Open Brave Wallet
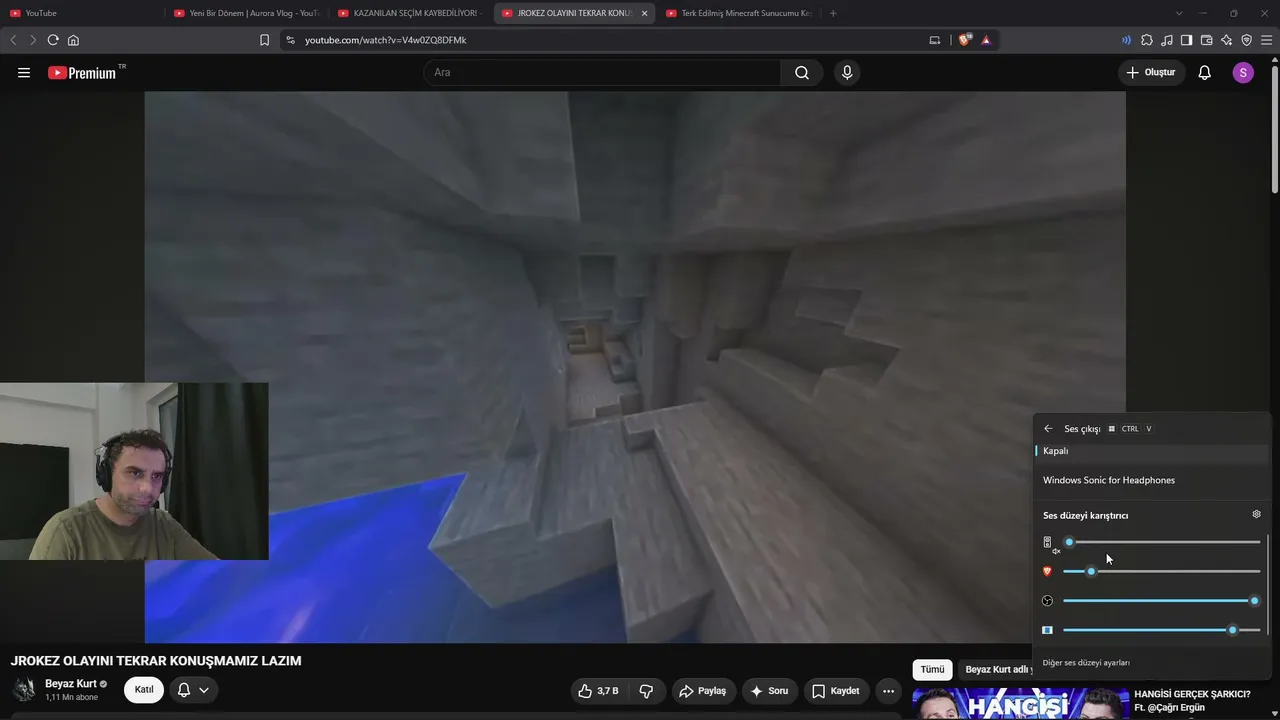Image resolution: width=1280 pixels, height=720 pixels. [1206, 40]
